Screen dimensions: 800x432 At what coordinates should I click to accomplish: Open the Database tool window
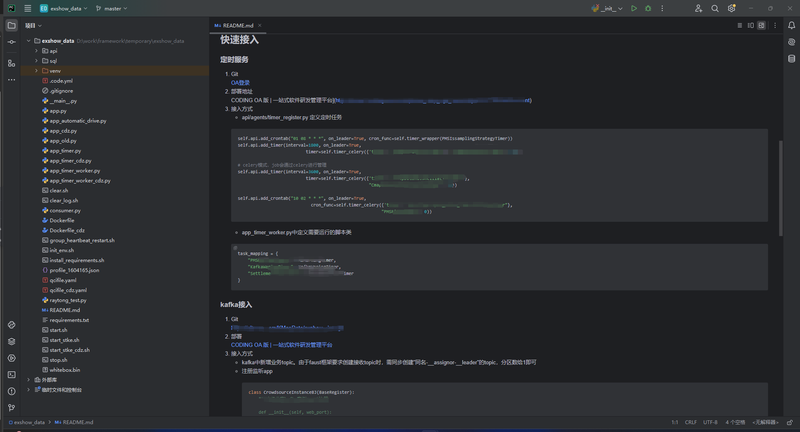pos(791,59)
